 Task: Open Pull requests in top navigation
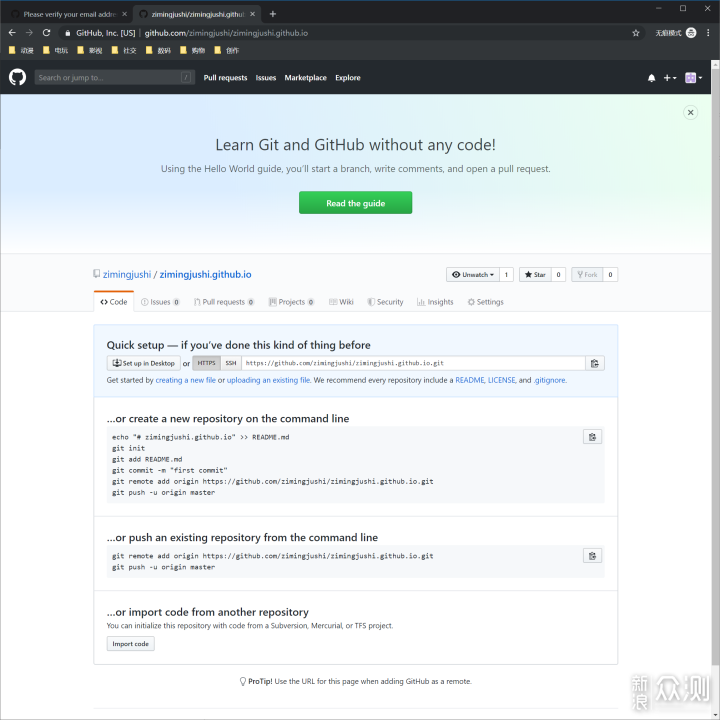225,78
